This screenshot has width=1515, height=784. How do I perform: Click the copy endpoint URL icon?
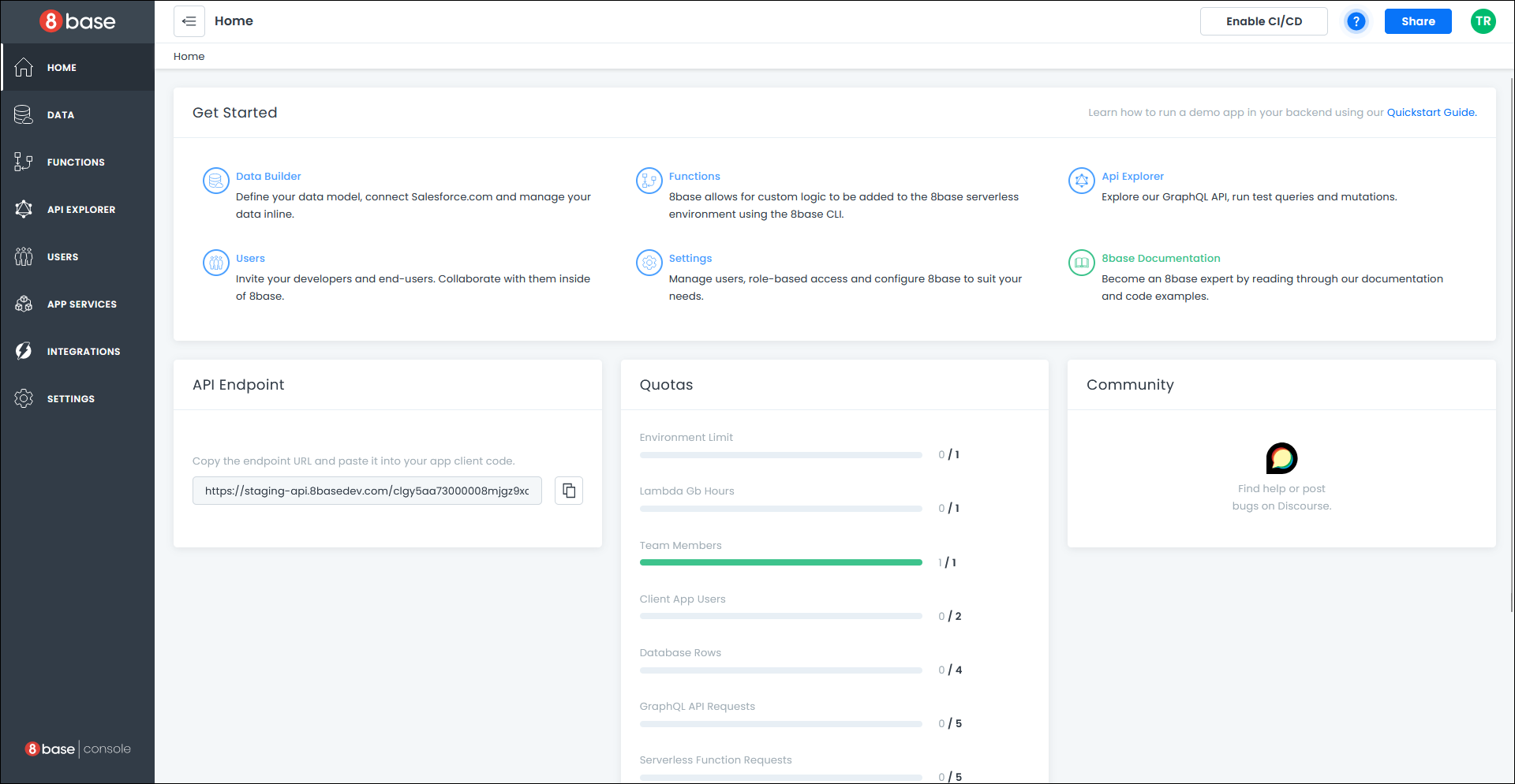pos(568,491)
